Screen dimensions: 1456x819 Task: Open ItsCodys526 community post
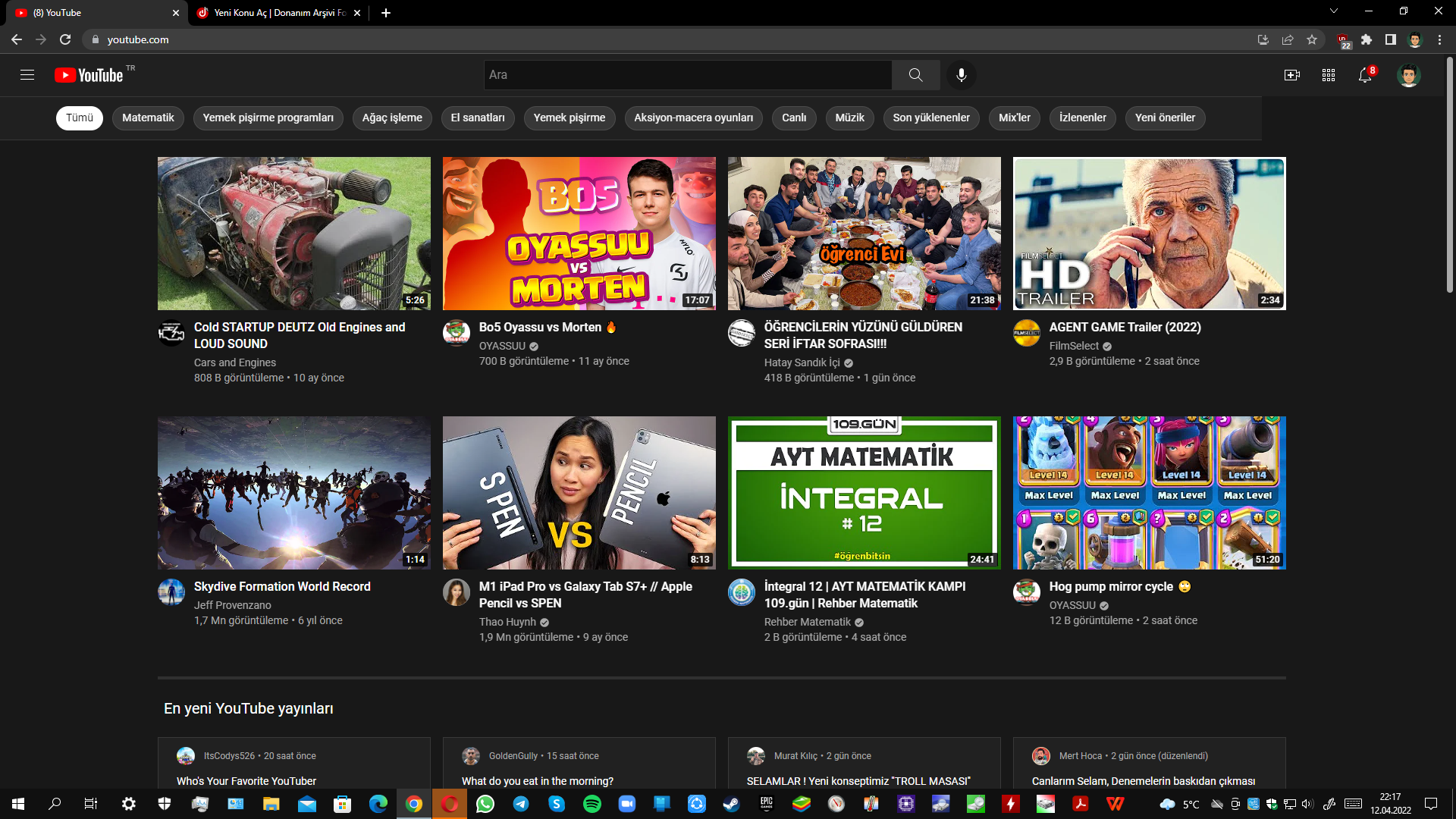[293, 763]
